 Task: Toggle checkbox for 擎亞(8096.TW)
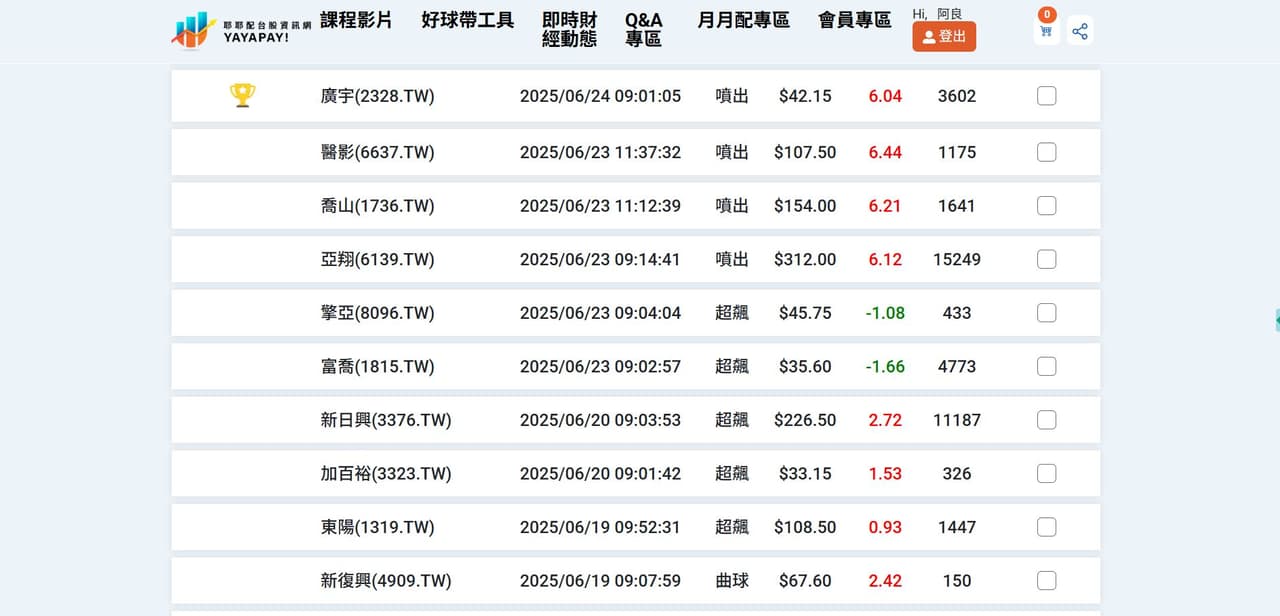pos(1046,313)
